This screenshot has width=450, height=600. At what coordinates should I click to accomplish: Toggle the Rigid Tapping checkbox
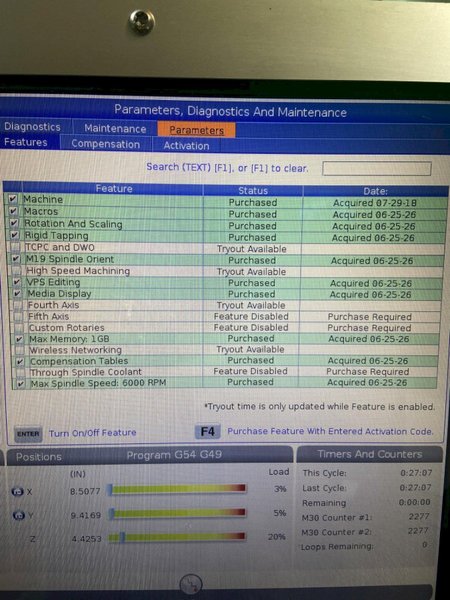point(15,235)
